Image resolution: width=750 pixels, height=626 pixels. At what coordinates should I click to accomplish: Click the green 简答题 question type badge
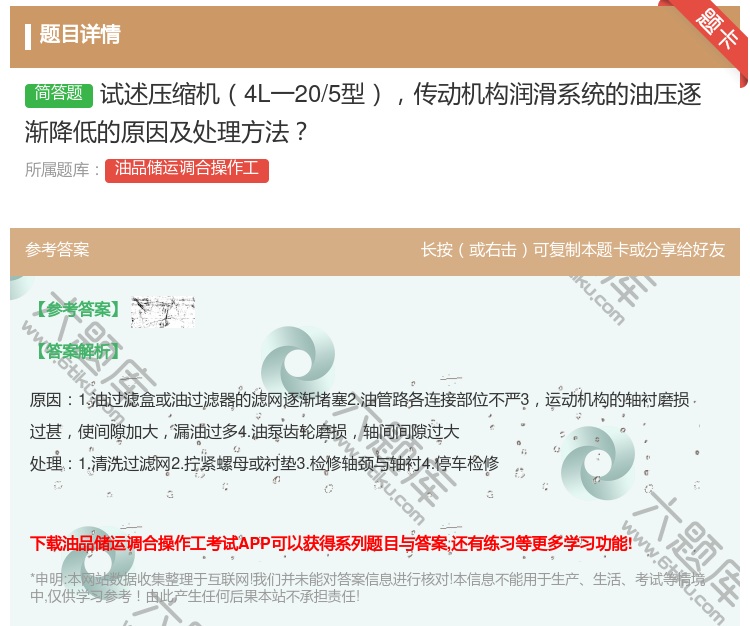click(58, 94)
